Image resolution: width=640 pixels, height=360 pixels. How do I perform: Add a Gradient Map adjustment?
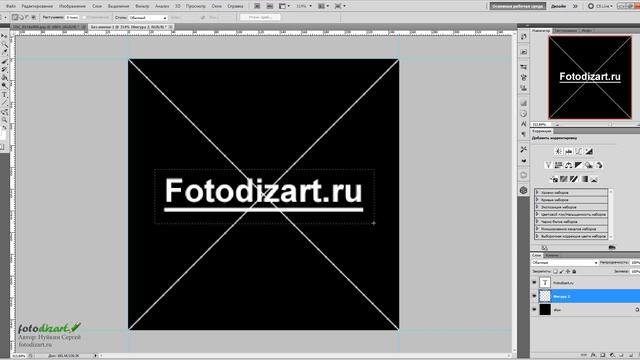pos(584,179)
